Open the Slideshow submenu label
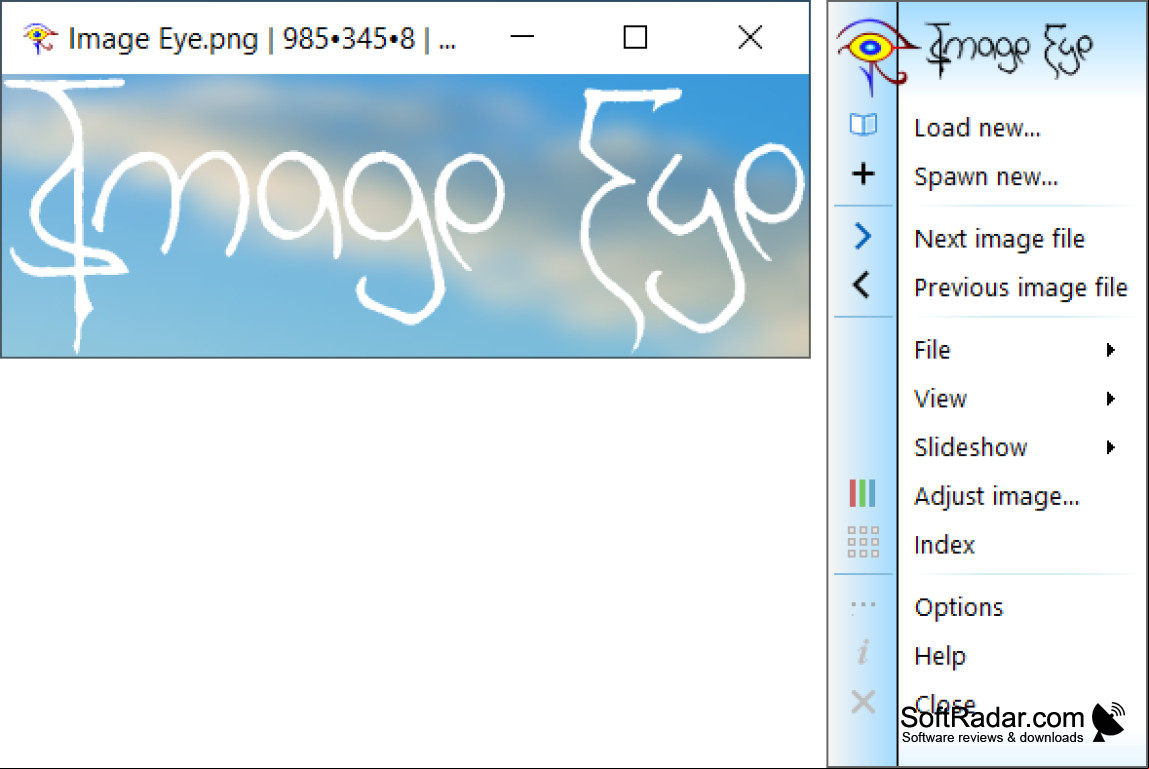 pos(971,447)
